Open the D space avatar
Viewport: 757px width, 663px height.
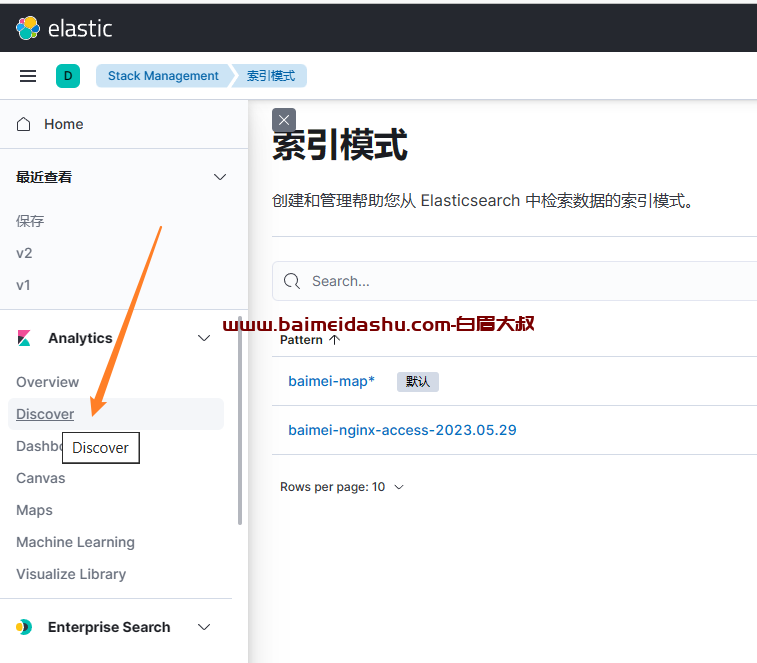click(x=68, y=76)
